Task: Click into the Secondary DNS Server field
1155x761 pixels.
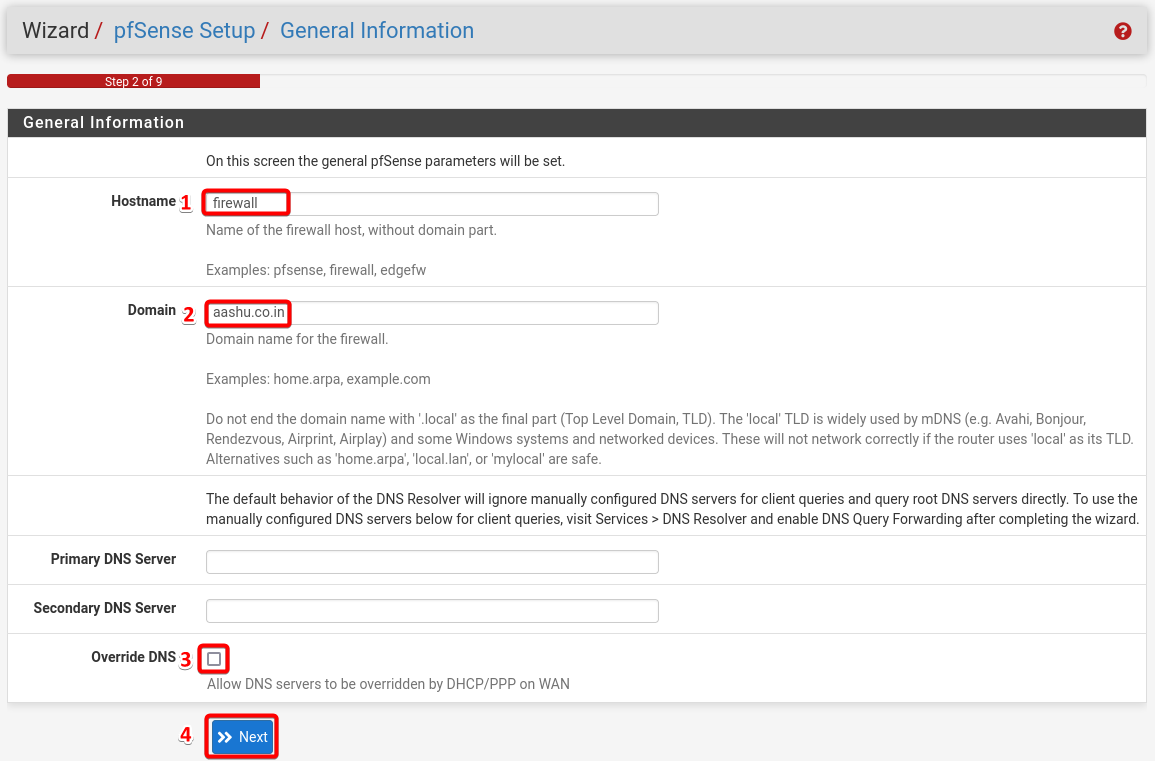Action: 432,610
